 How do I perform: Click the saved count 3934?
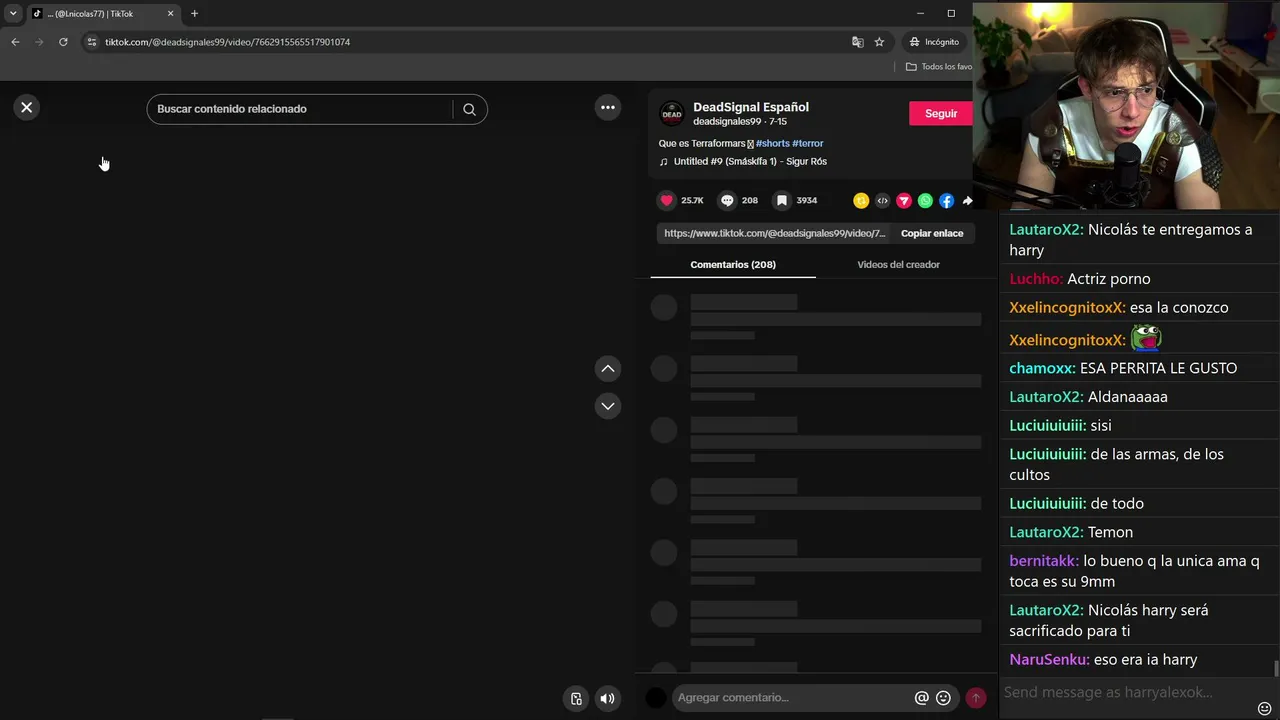[x=806, y=200]
